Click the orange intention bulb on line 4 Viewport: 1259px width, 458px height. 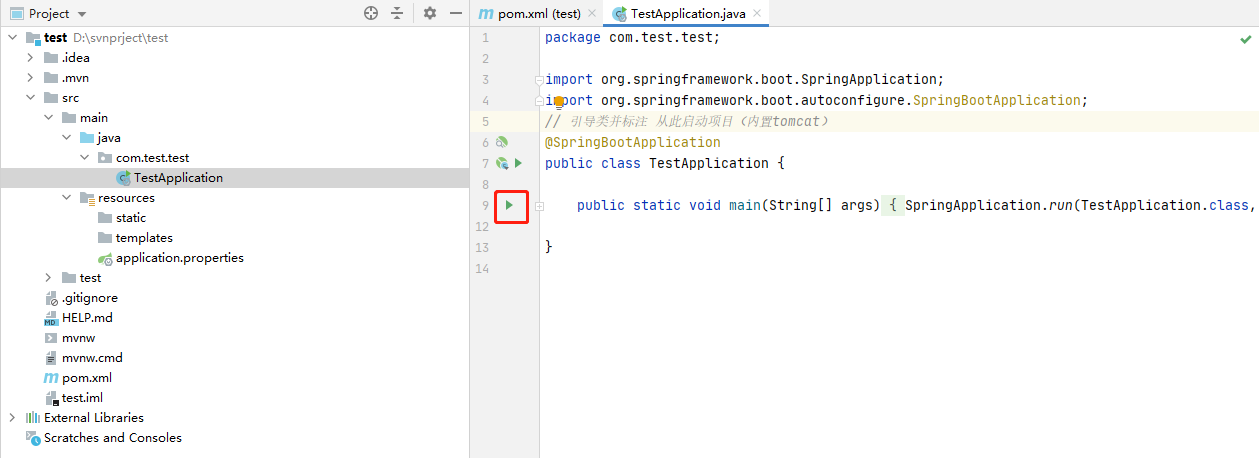(559, 101)
